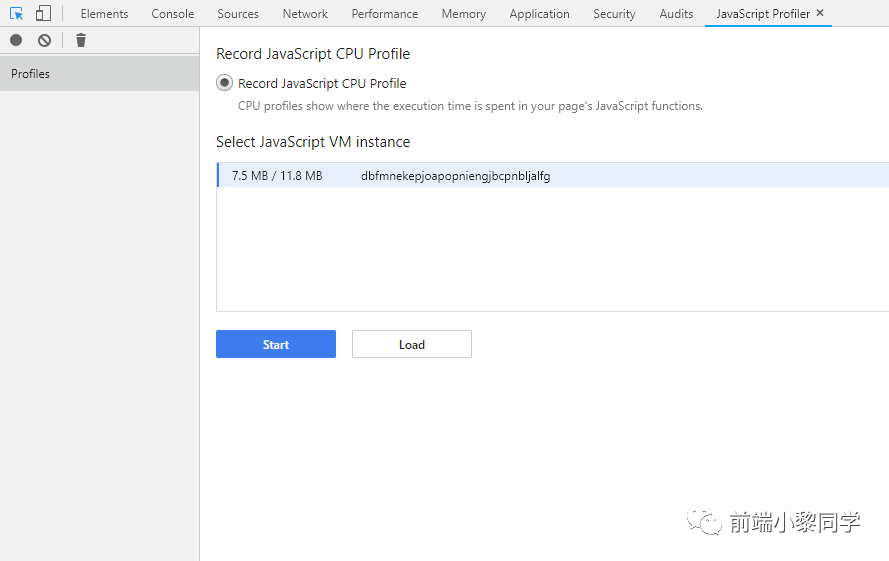Viewport: 889px width, 561px height.
Task: Go to the Network tab
Action: (x=305, y=14)
